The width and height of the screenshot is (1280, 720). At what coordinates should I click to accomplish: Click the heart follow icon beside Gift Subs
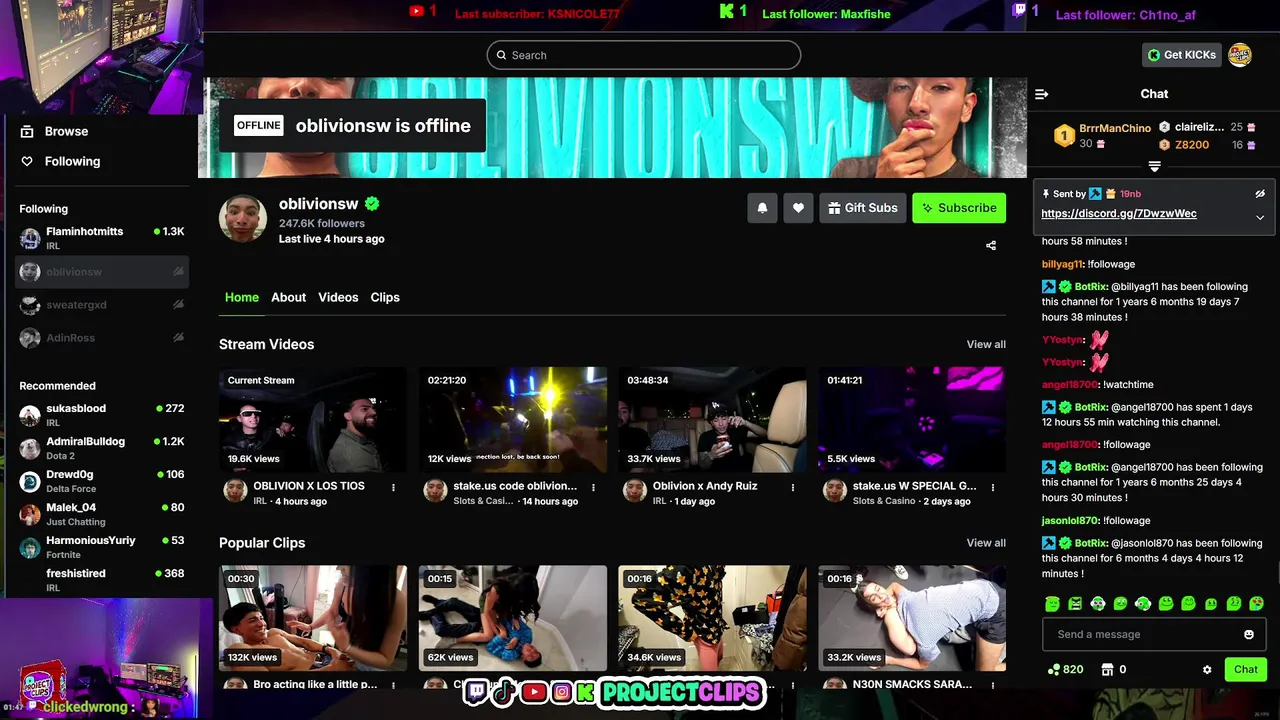pyautogui.click(x=798, y=208)
